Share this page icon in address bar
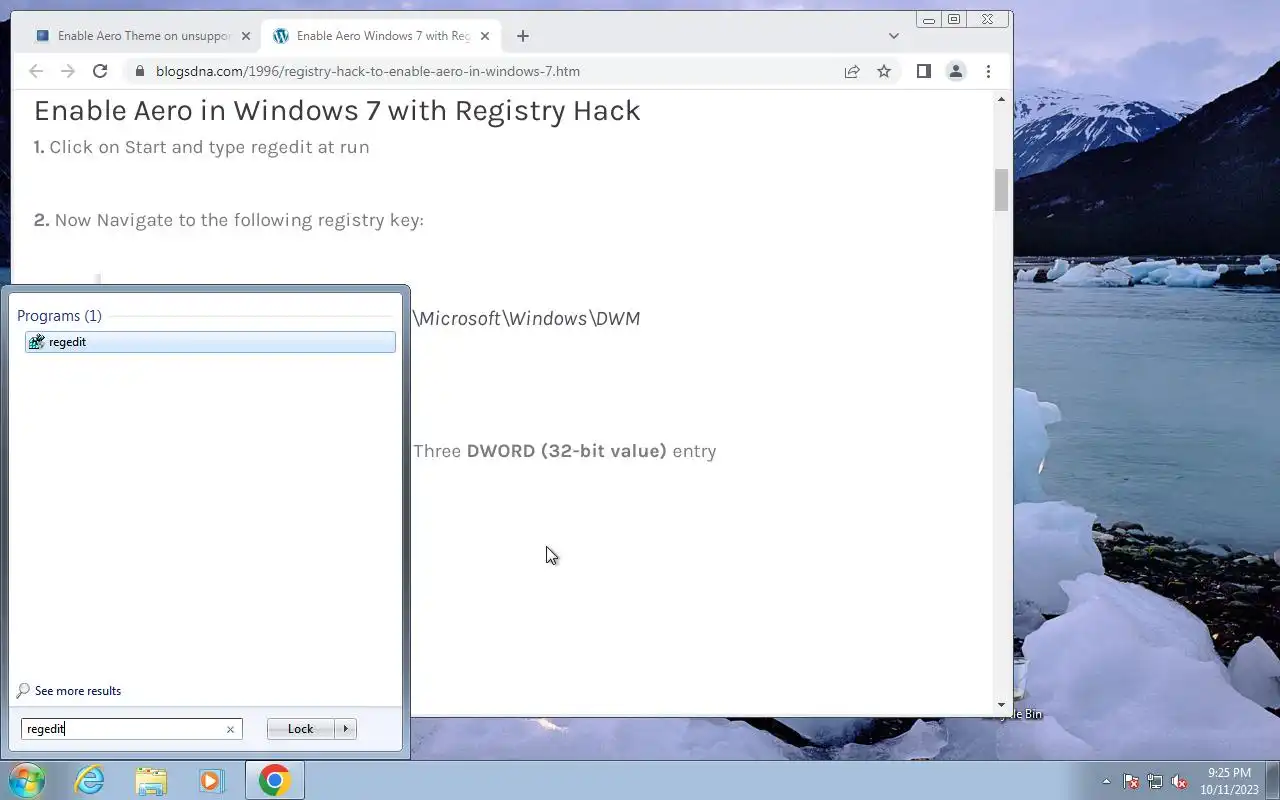Image resolution: width=1280 pixels, height=800 pixels. (x=852, y=71)
